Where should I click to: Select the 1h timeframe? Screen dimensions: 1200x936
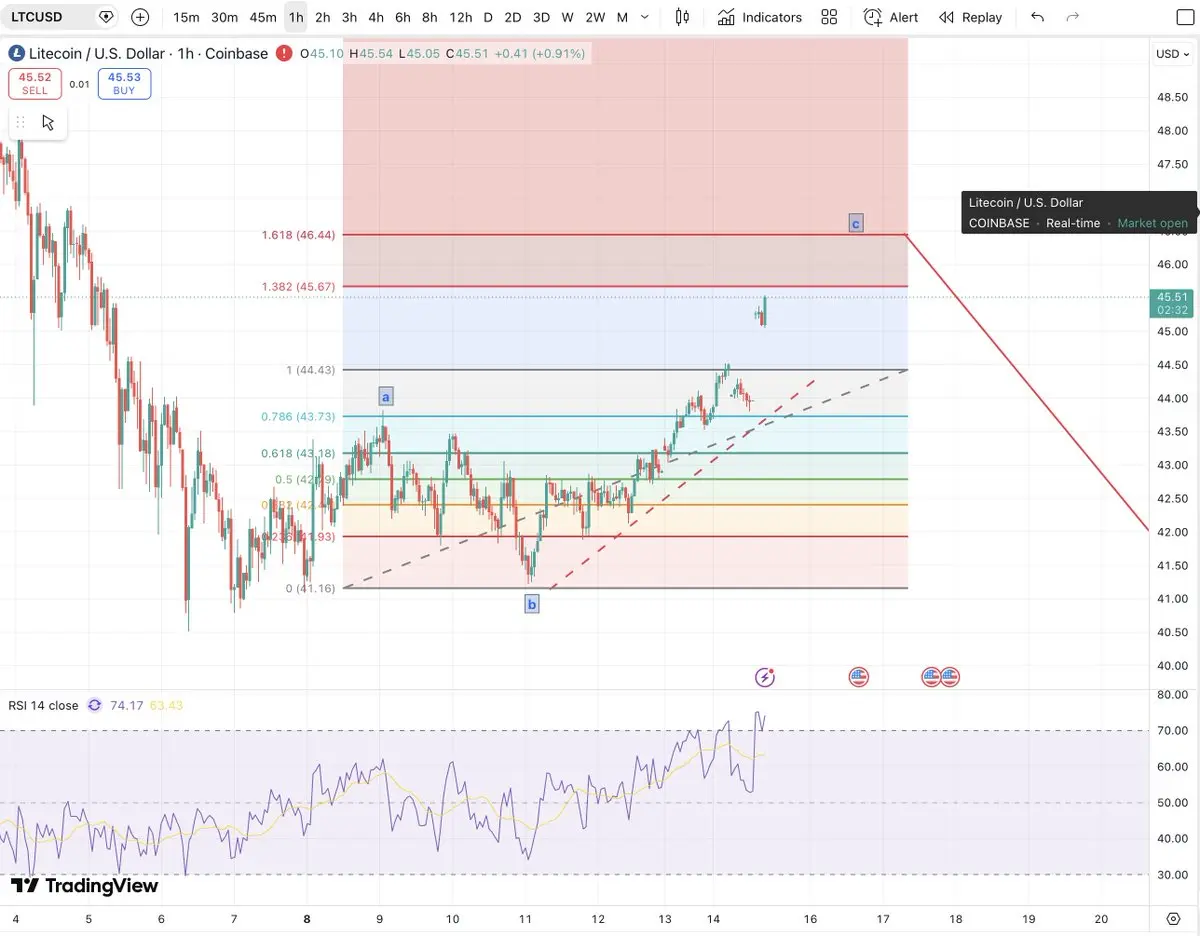point(296,17)
